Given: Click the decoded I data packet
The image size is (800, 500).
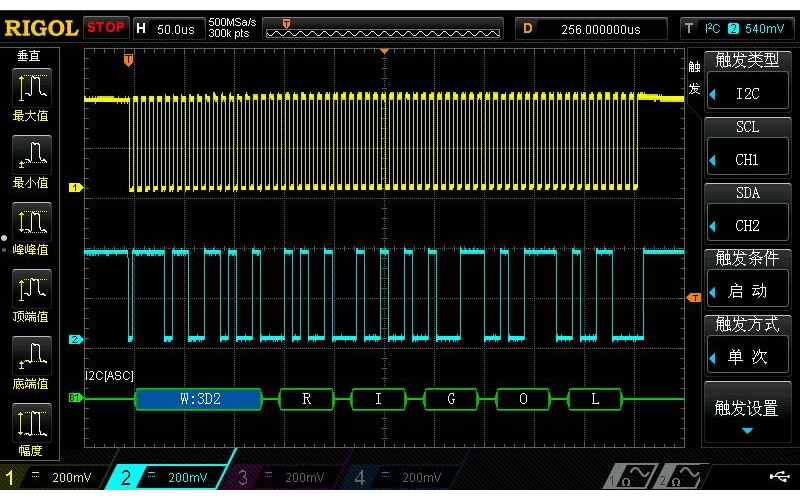Looking at the screenshot, I should 379,399.
